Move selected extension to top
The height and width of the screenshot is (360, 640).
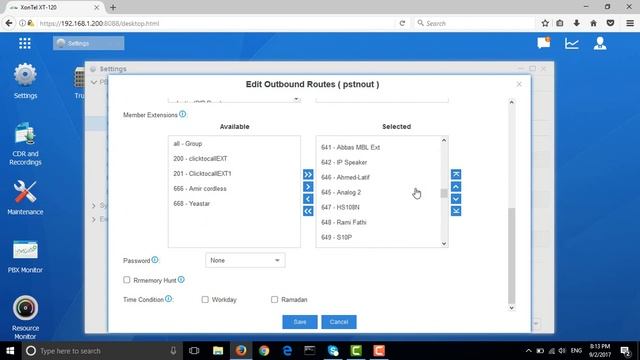(x=456, y=174)
